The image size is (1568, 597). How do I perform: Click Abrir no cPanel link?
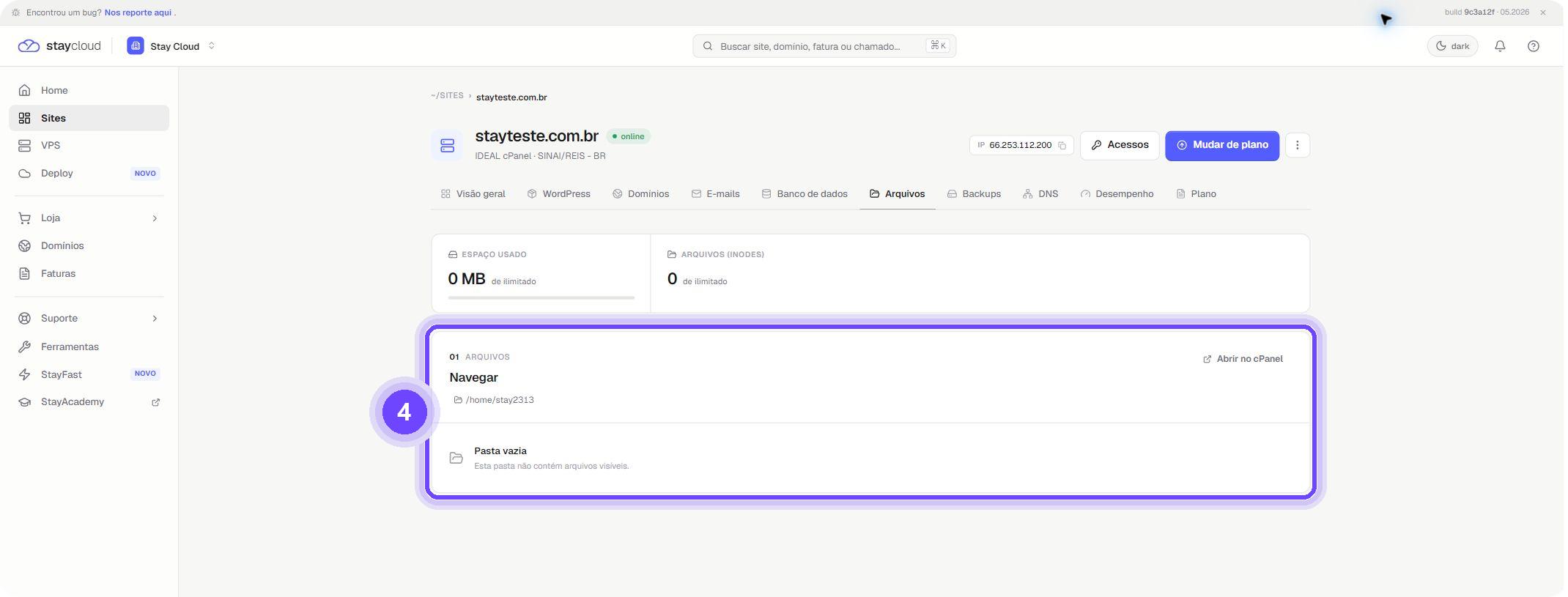(x=1243, y=359)
